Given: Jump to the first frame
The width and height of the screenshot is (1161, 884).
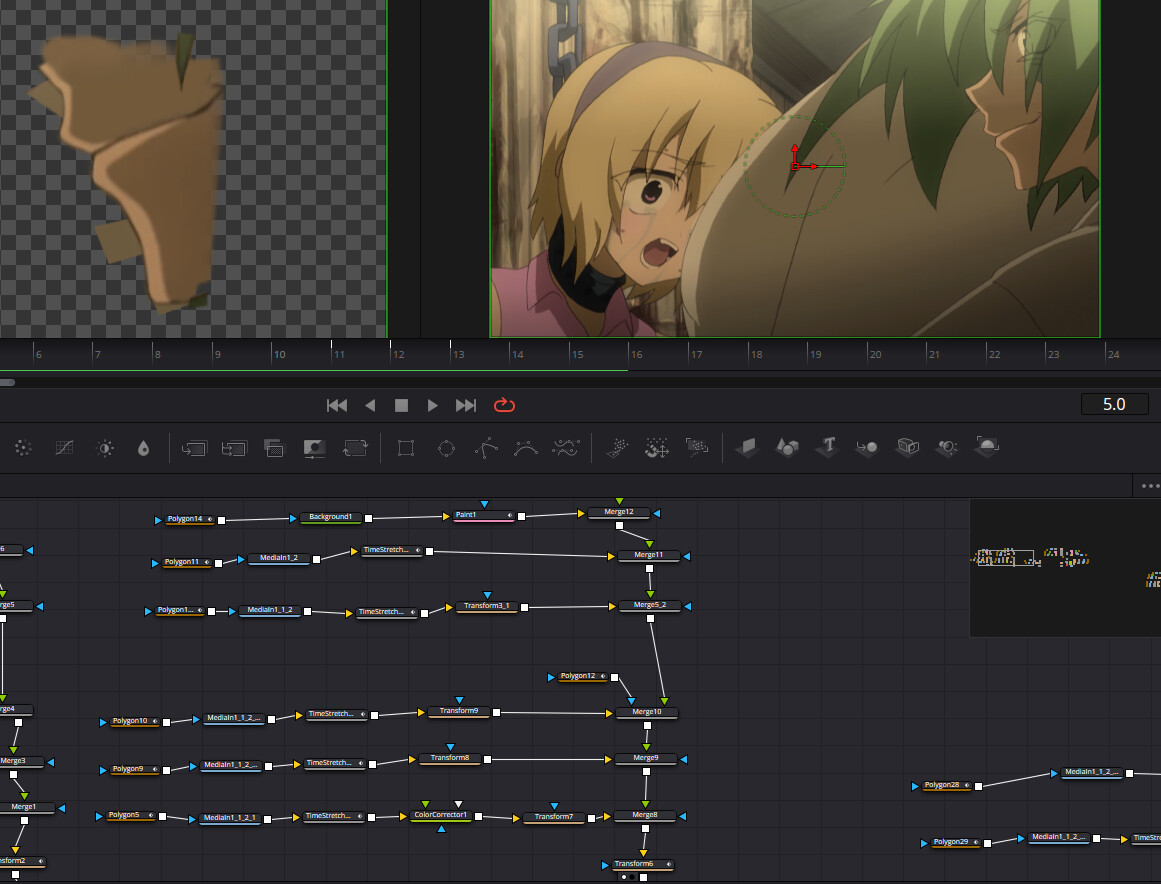Looking at the screenshot, I should (337, 405).
